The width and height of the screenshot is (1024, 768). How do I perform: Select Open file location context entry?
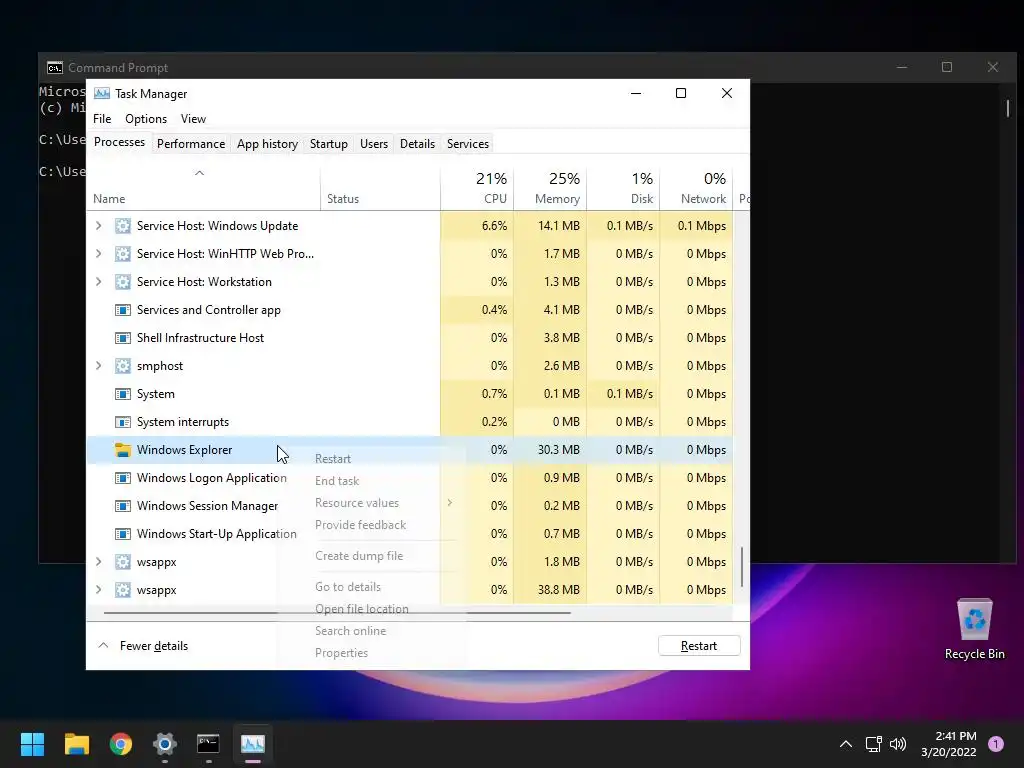pos(370,609)
